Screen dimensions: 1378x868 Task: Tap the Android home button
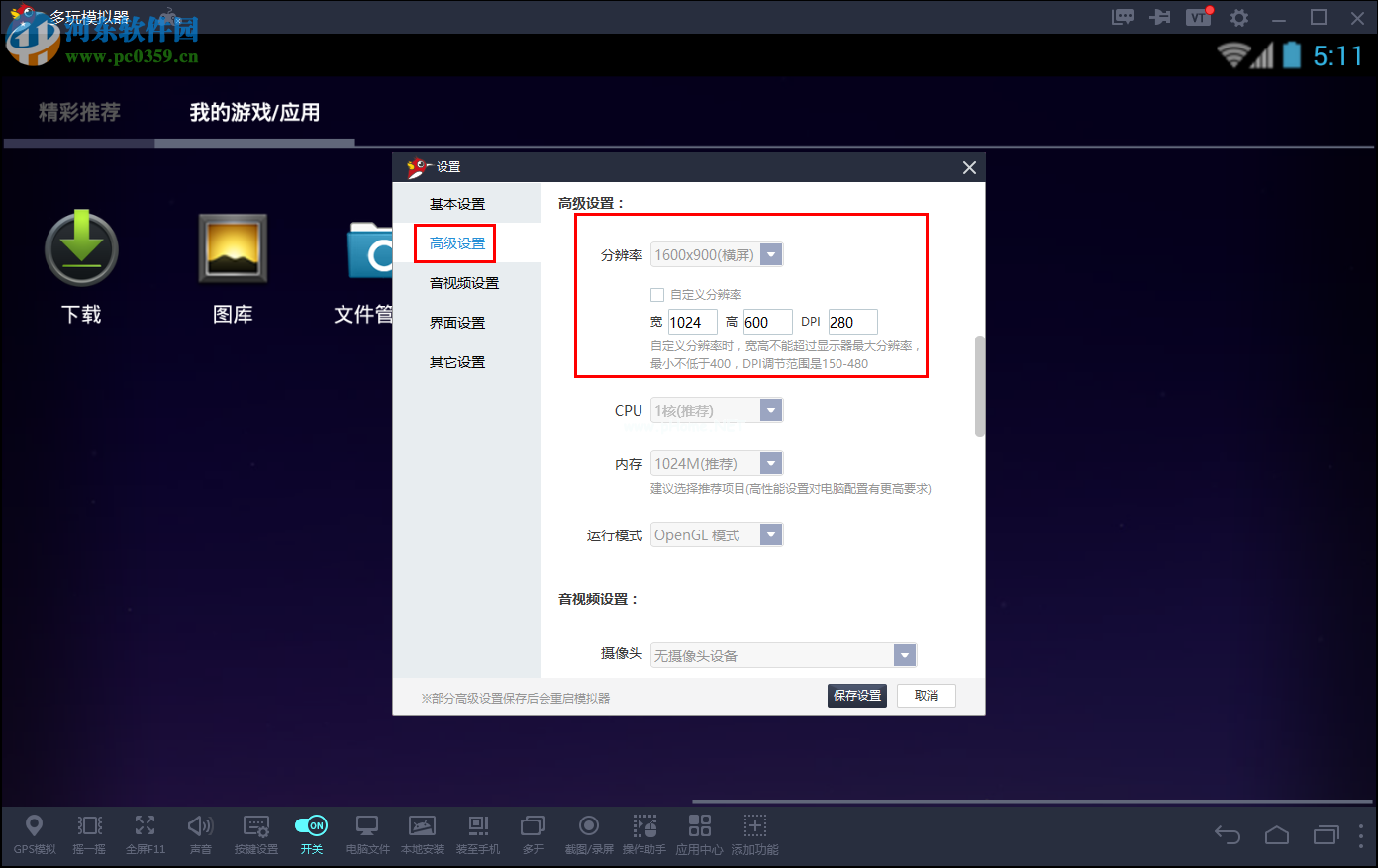point(1277,835)
